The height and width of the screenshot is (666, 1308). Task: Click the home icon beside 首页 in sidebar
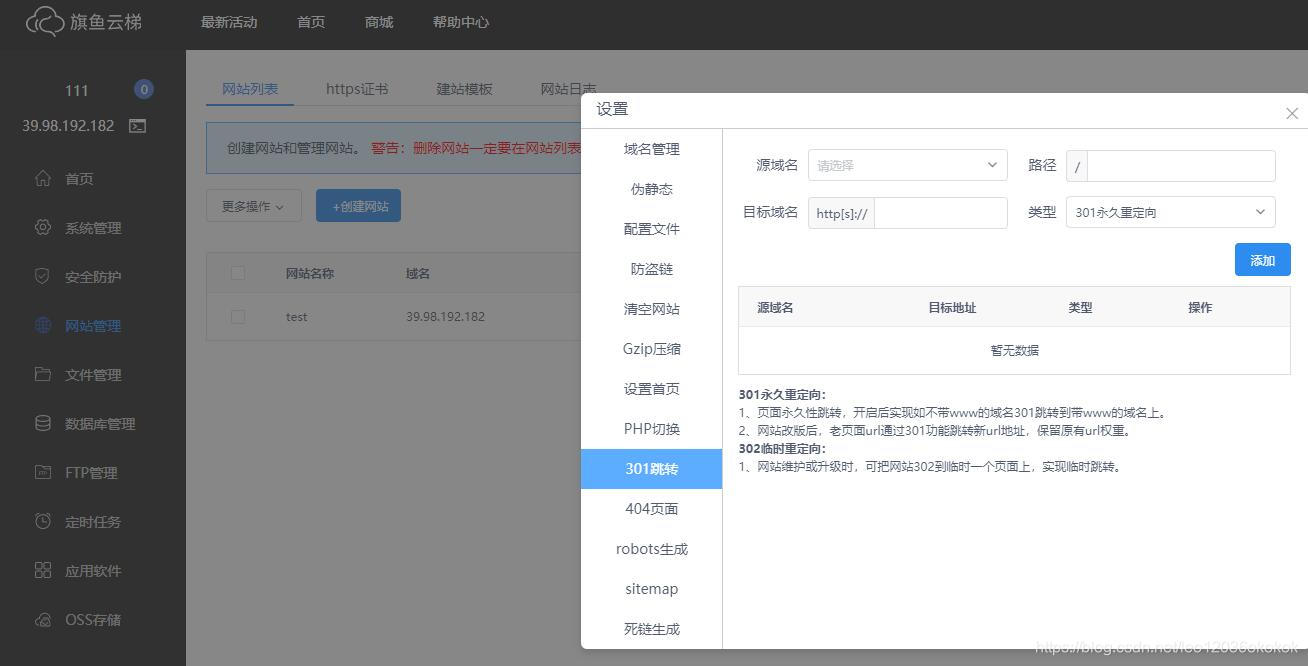[x=42, y=178]
